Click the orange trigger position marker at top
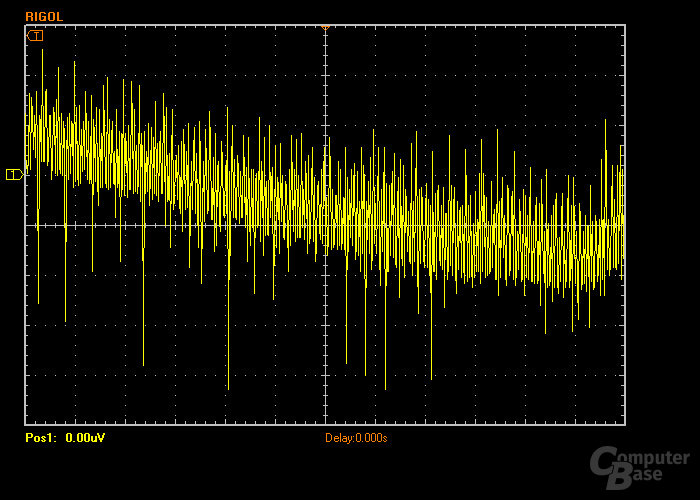Screen dimensions: 700x500 coord(325,28)
